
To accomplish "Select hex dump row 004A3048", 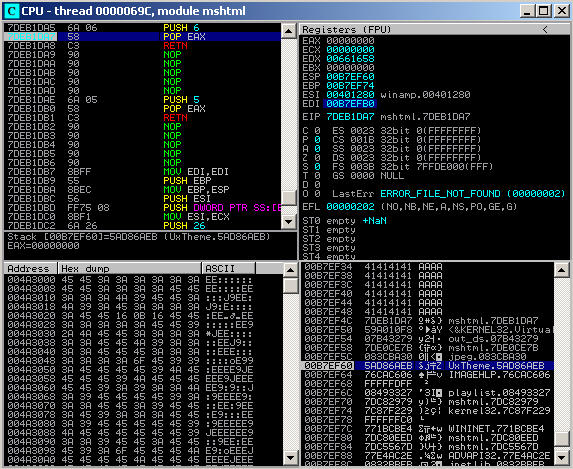I will point(144,360).
